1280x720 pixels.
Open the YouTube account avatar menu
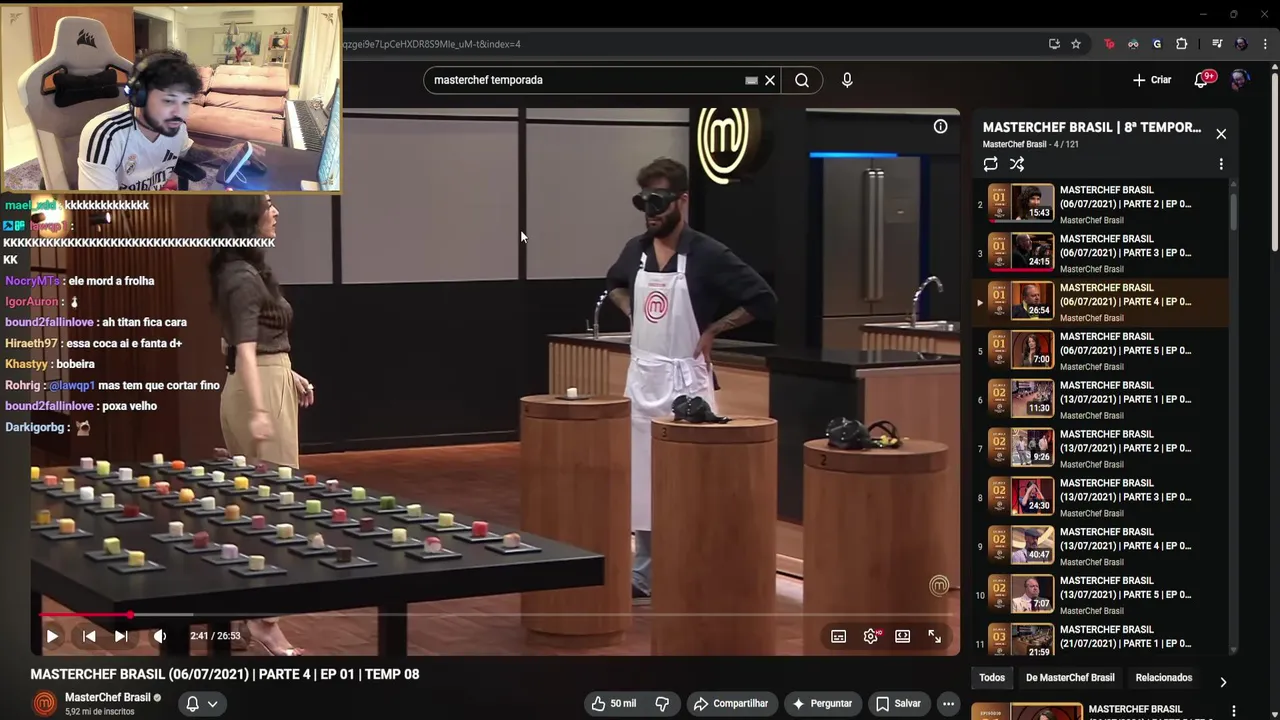(1240, 80)
